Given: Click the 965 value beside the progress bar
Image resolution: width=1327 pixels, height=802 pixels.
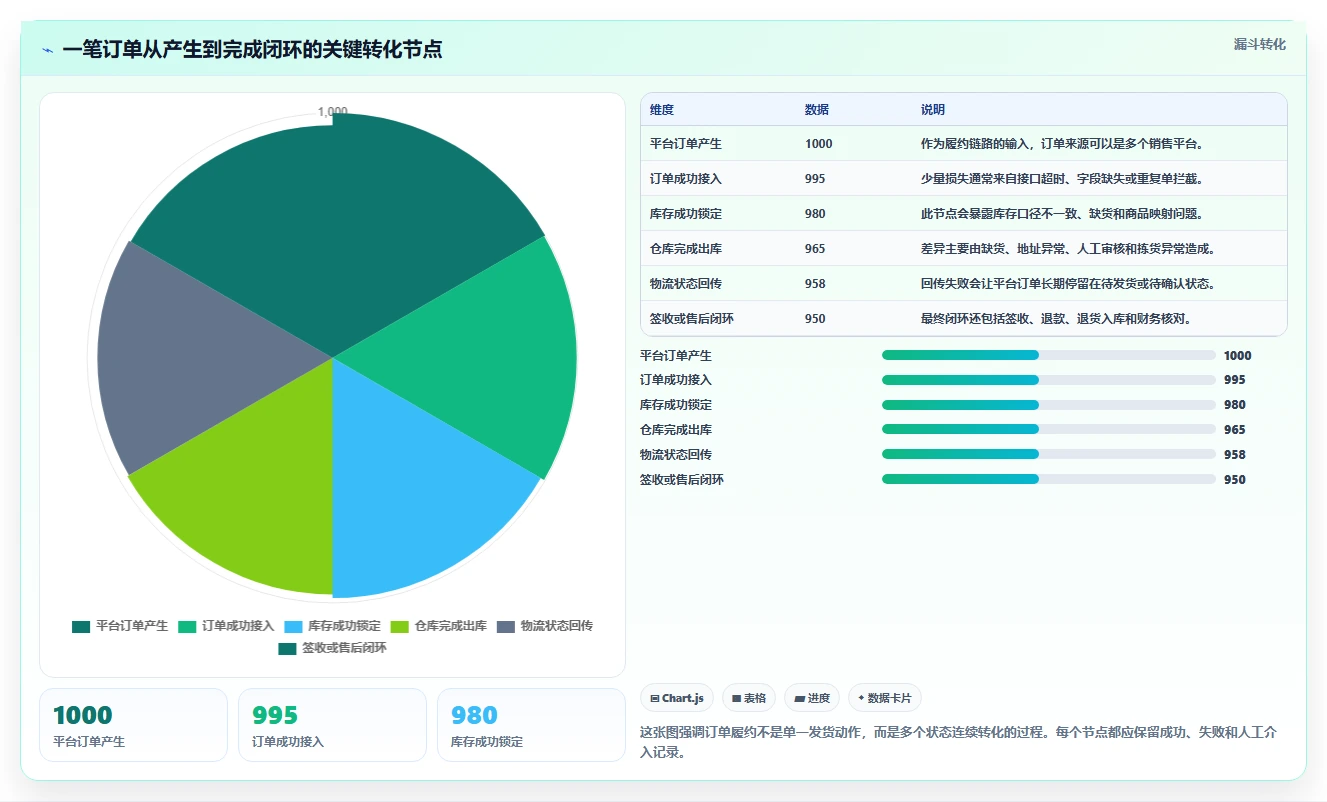Looking at the screenshot, I should click(x=1235, y=430).
